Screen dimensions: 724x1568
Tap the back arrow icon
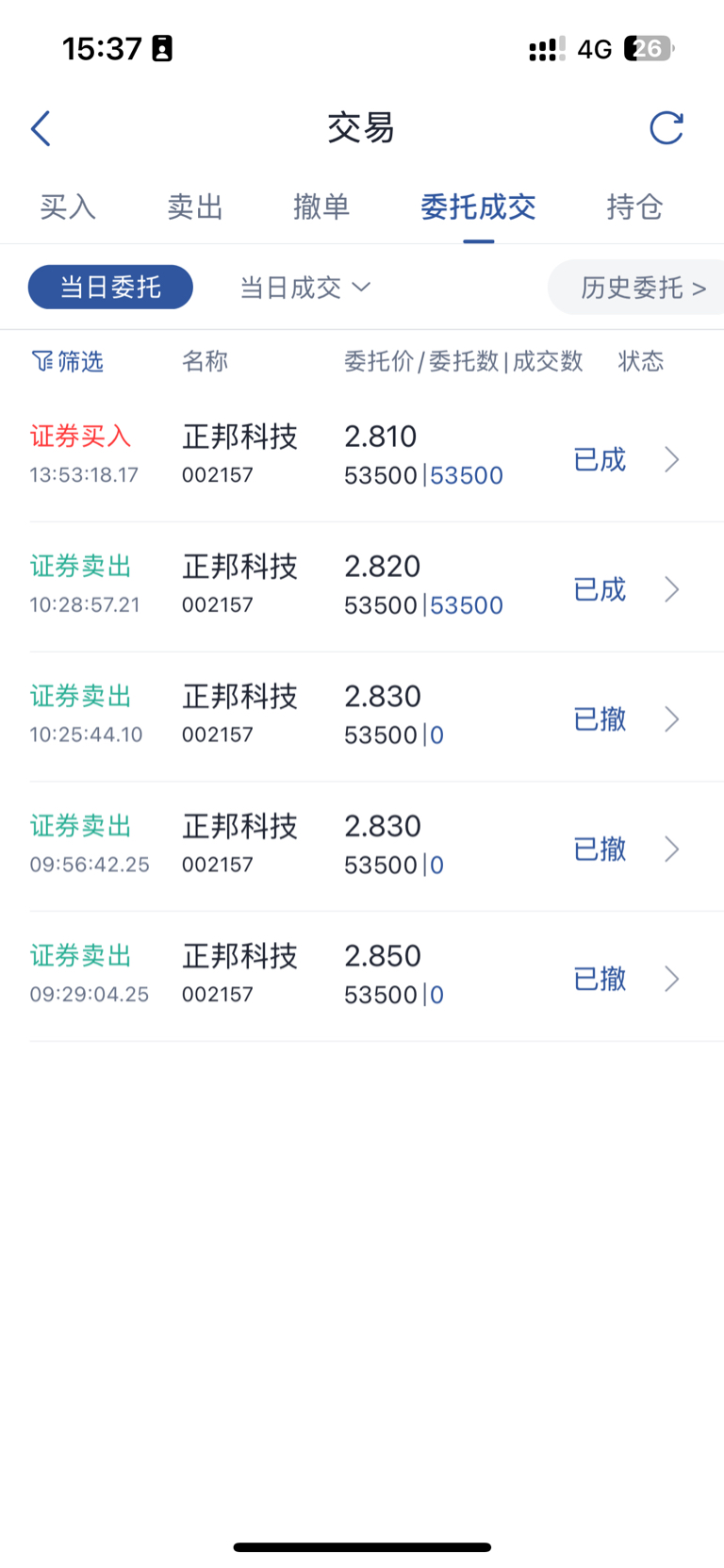tap(41, 128)
